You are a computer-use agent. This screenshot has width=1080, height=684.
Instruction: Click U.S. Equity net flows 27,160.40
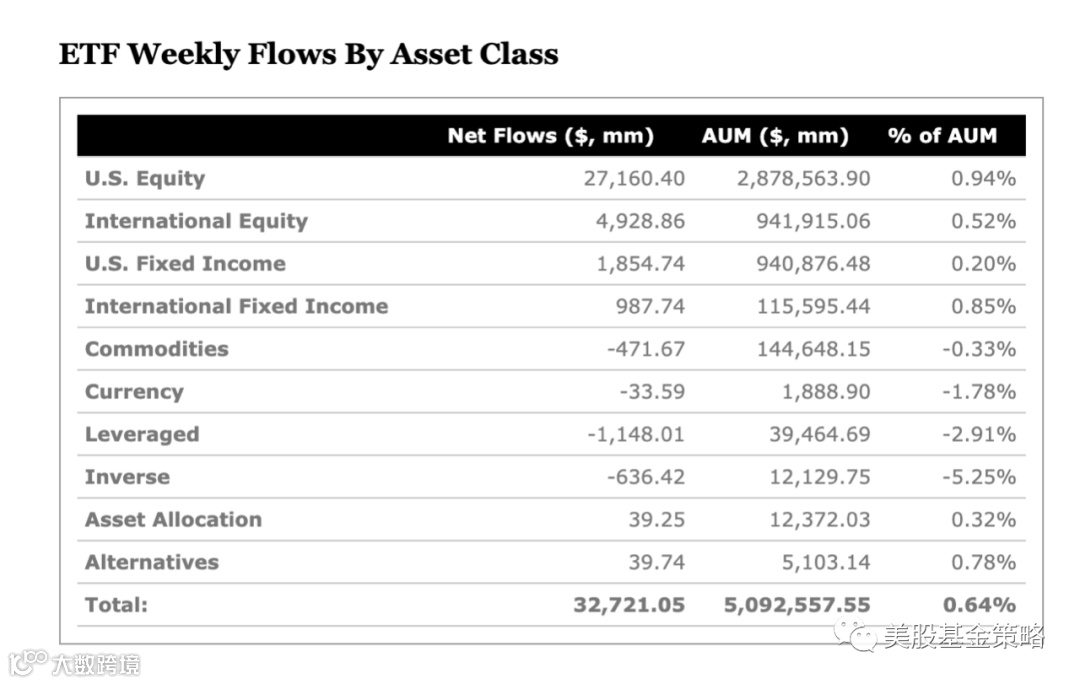pyautogui.click(x=634, y=179)
